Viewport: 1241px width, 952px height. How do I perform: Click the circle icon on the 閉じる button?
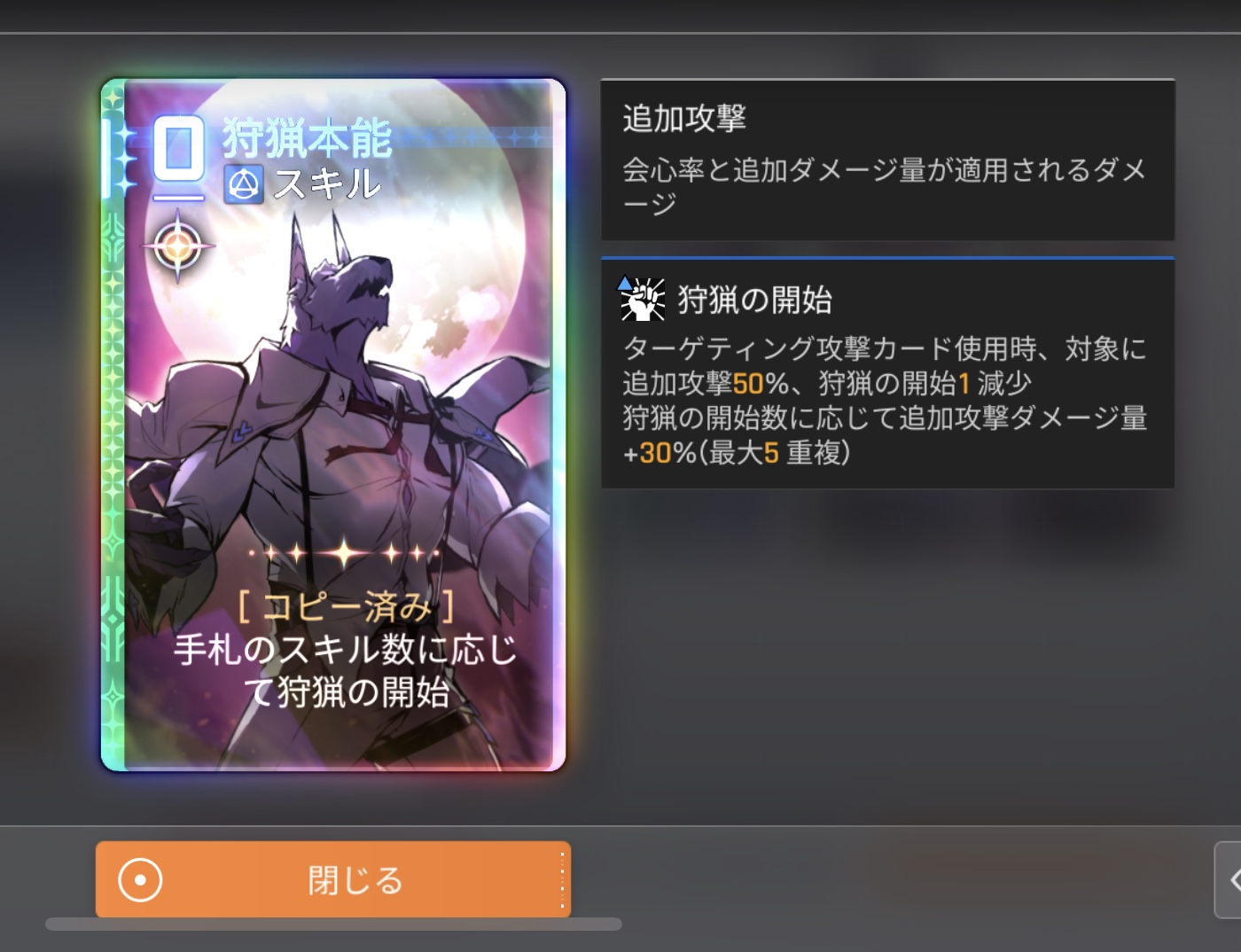(140, 880)
